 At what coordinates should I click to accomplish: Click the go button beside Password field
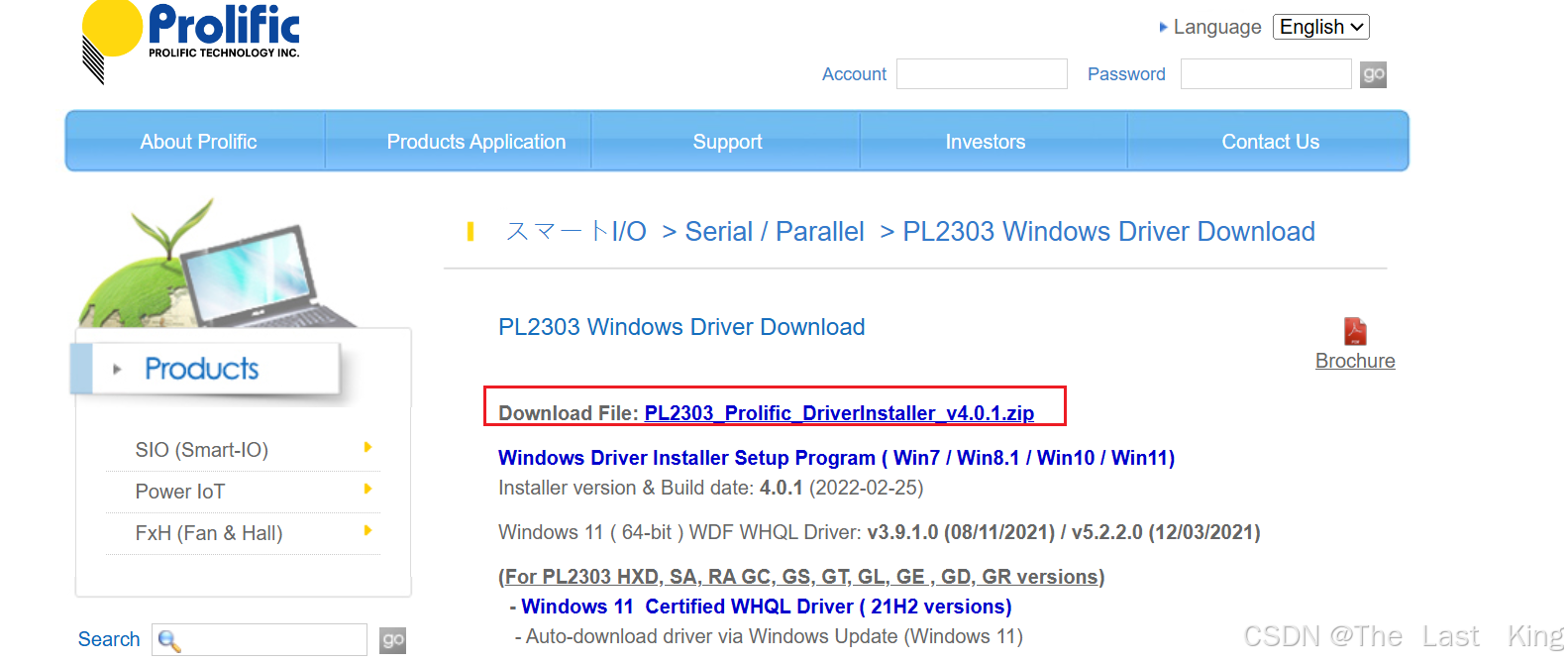[x=1373, y=74]
